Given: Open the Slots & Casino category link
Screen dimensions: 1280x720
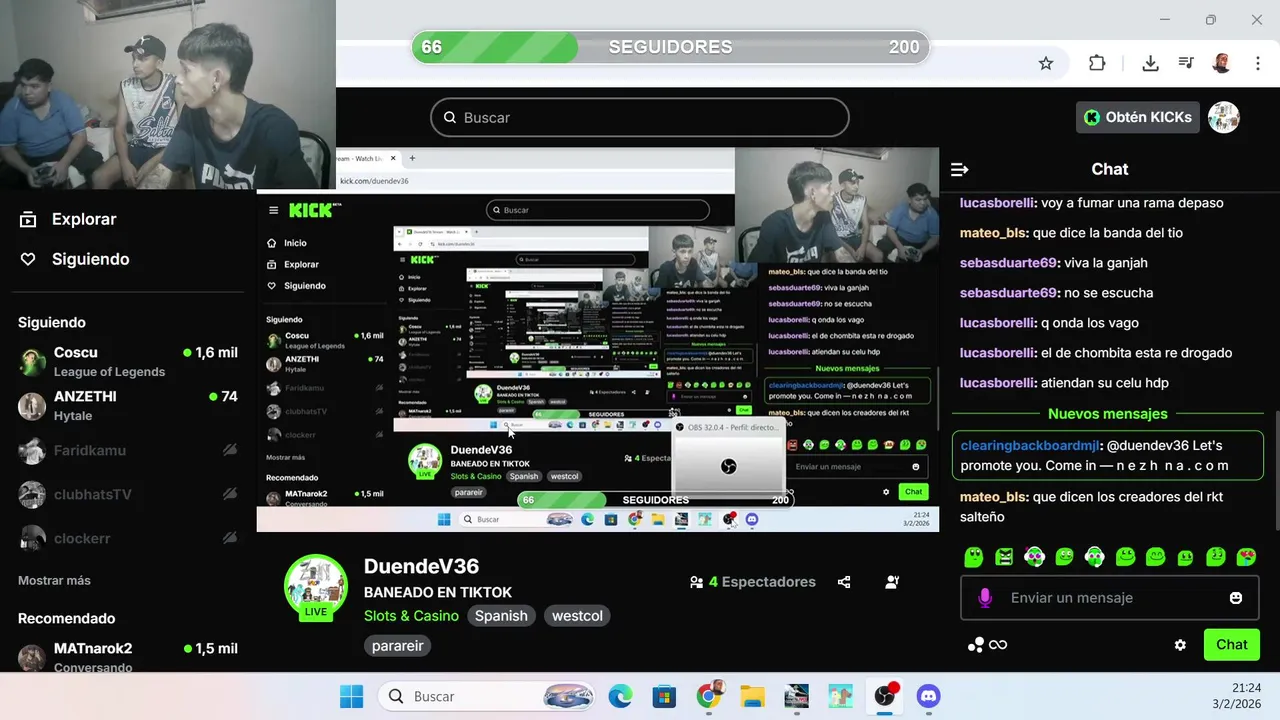Looking at the screenshot, I should tap(411, 616).
